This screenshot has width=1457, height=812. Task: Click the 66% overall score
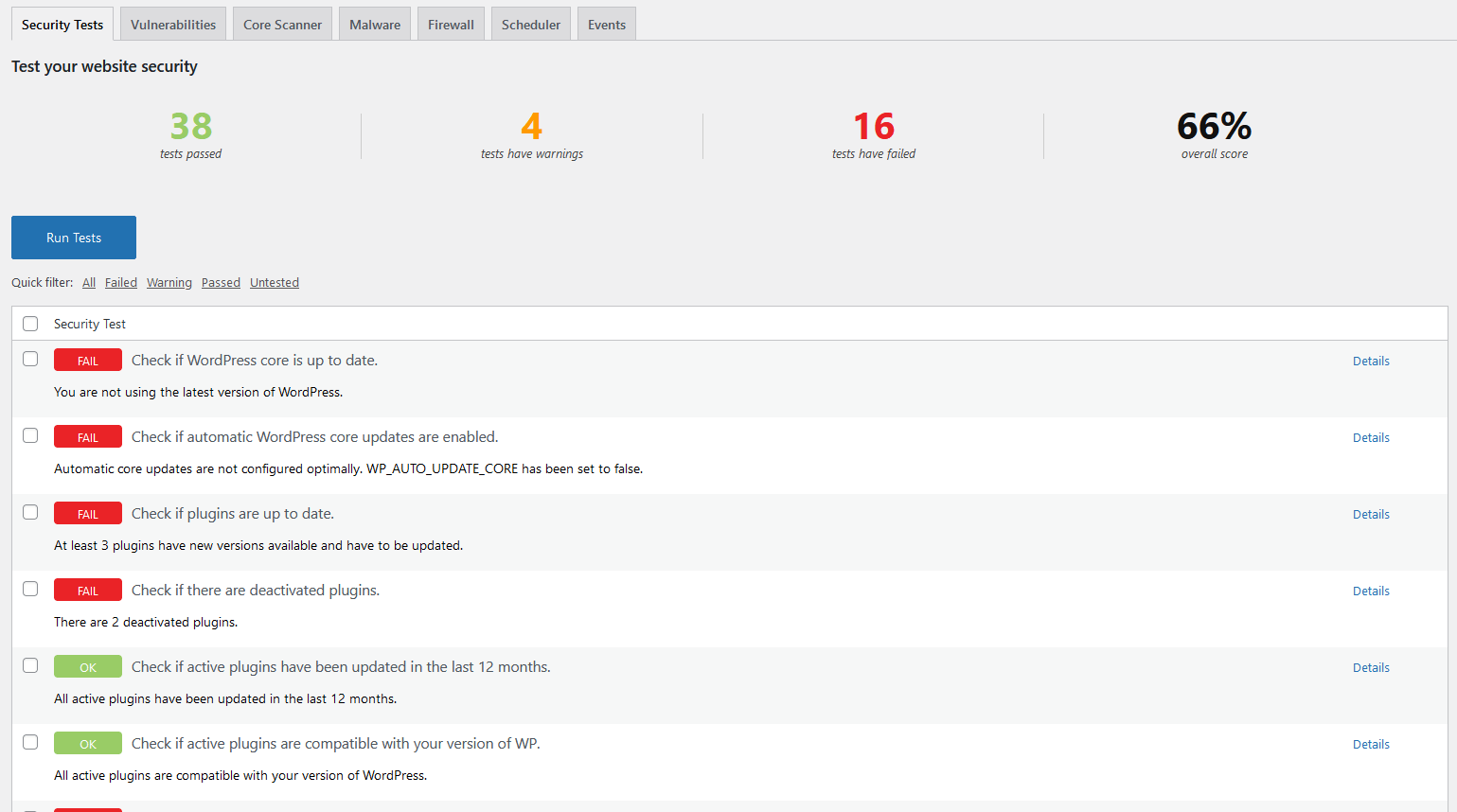click(x=1215, y=126)
